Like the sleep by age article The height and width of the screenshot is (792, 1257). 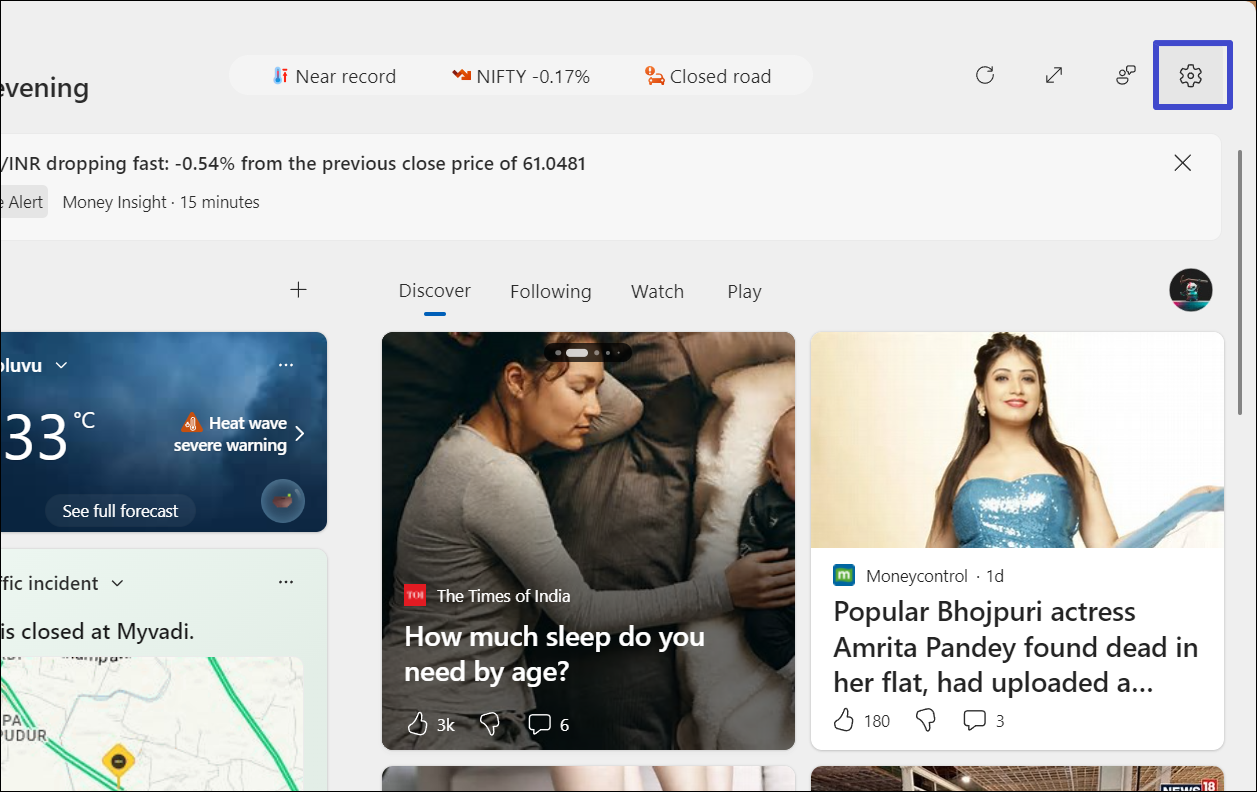(418, 724)
